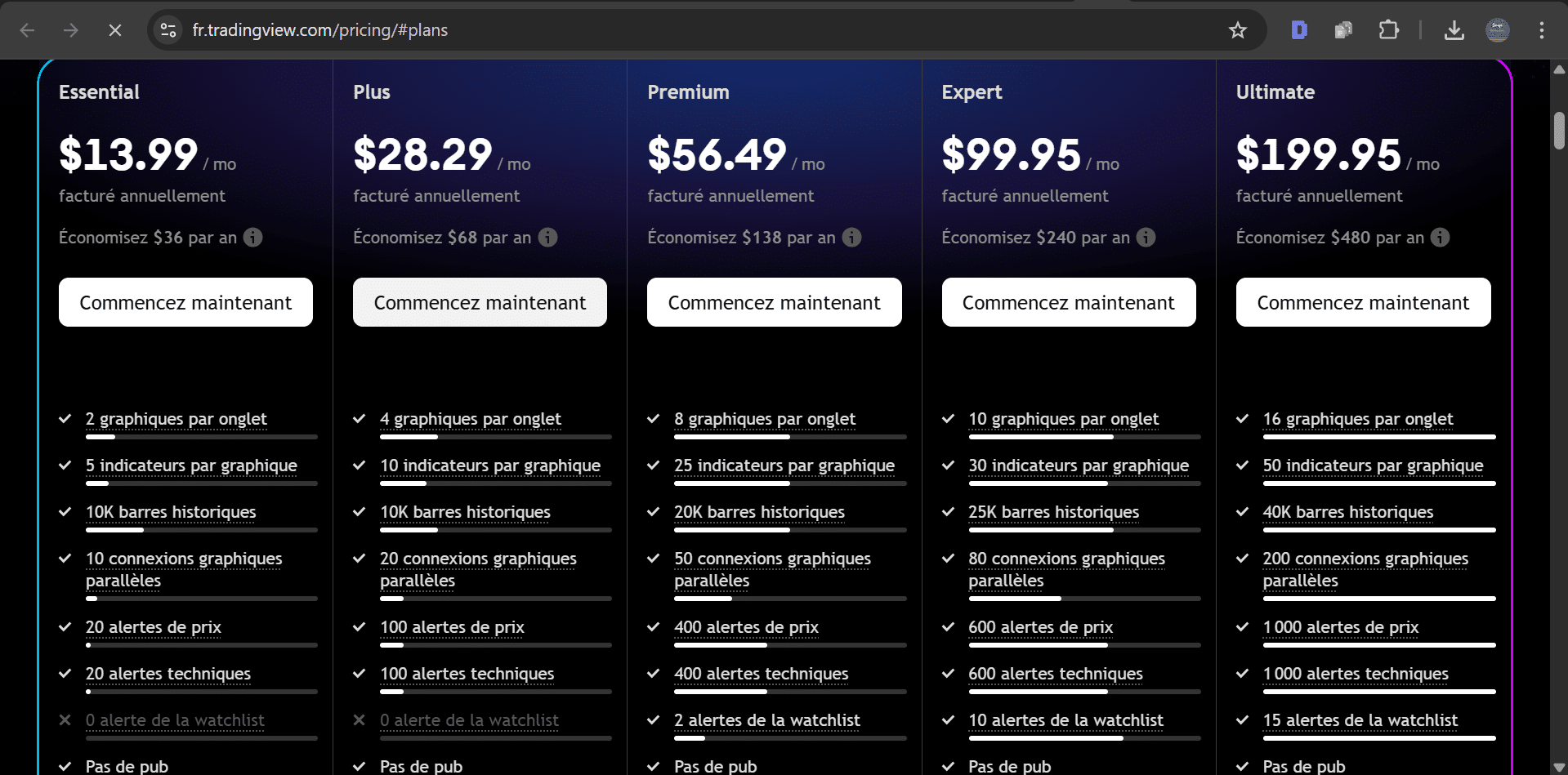Start the Essential plan with Commencez maintenant
1568x775 pixels.
[x=185, y=302]
